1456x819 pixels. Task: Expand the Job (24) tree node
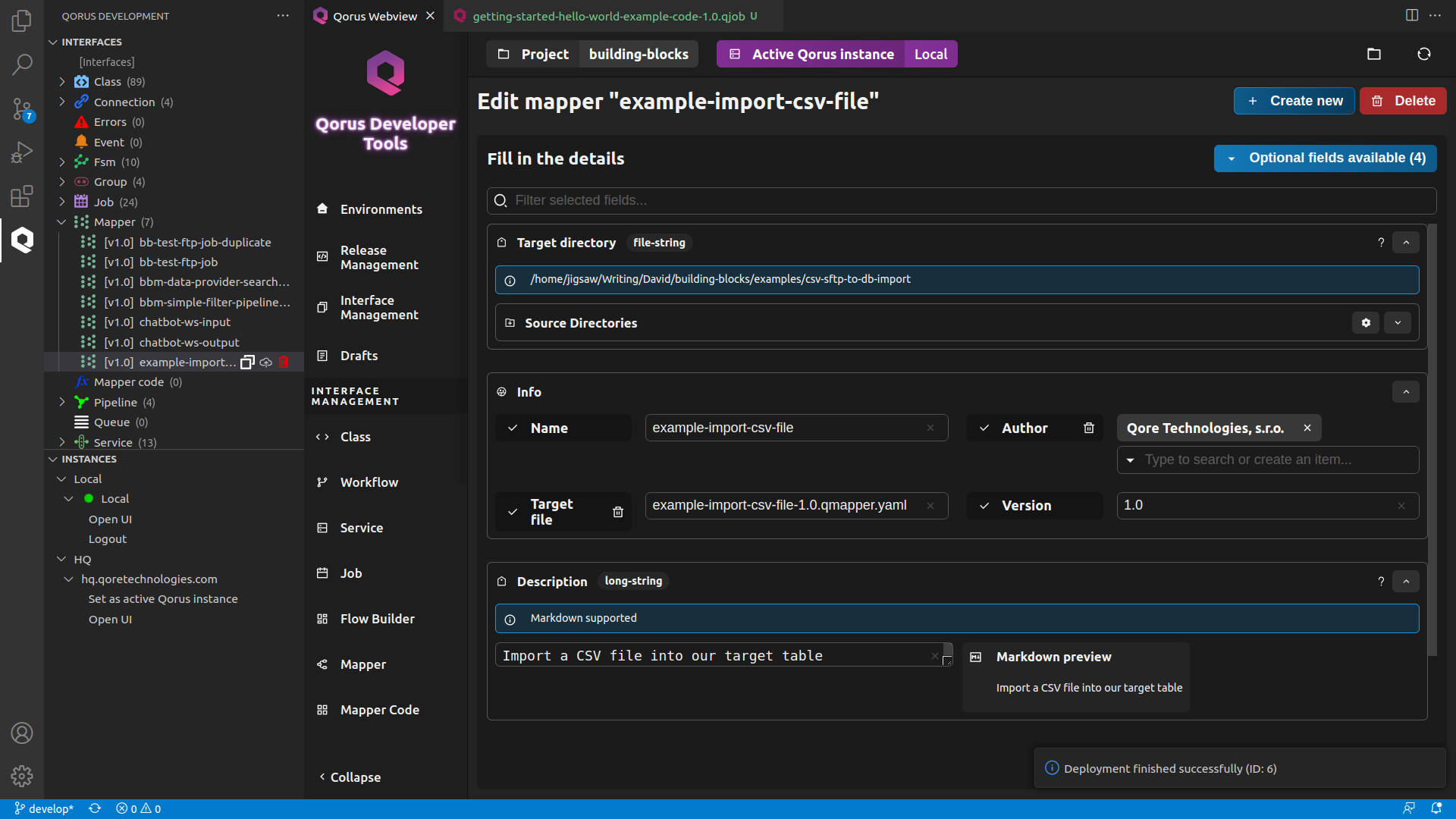[x=62, y=202]
